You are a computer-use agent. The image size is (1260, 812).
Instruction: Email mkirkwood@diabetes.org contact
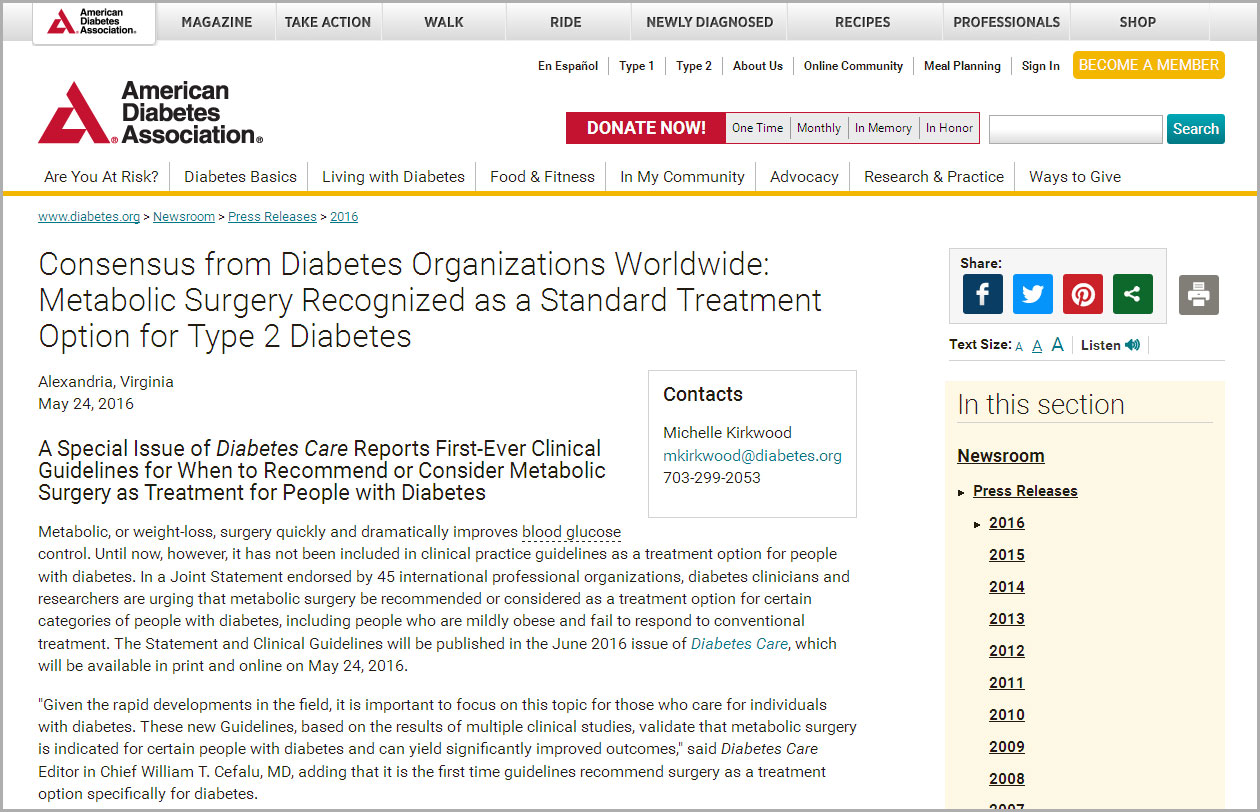pos(752,455)
